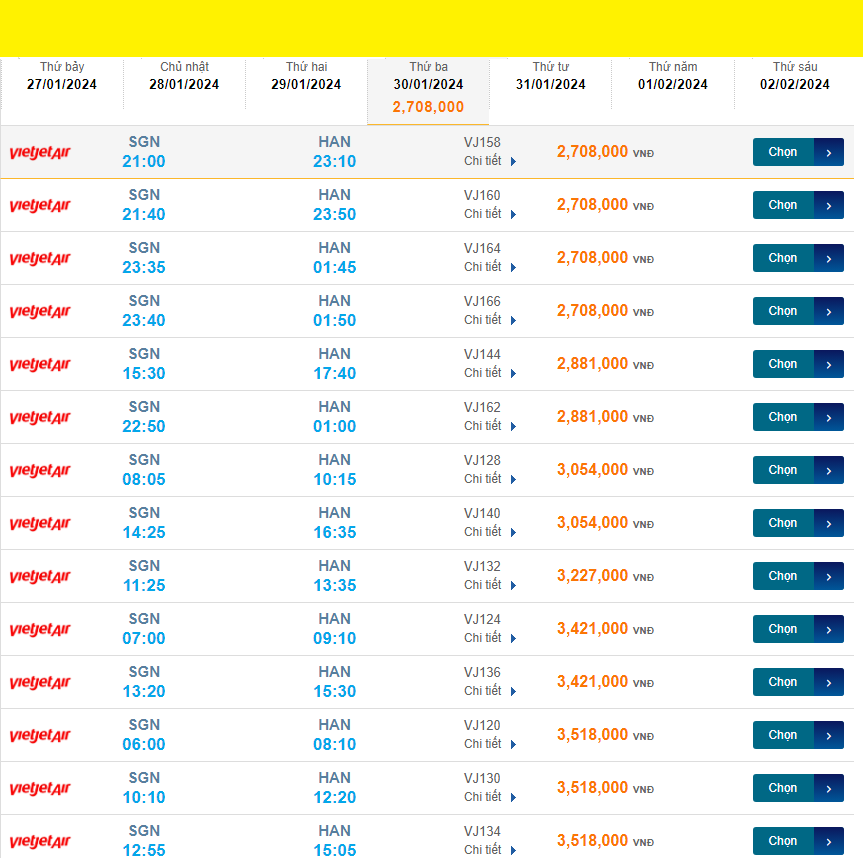The height and width of the screenshot is (858, 863).
Task: Click the arrow icon beside Chọn for VJ134
Action: coord(829,841)
